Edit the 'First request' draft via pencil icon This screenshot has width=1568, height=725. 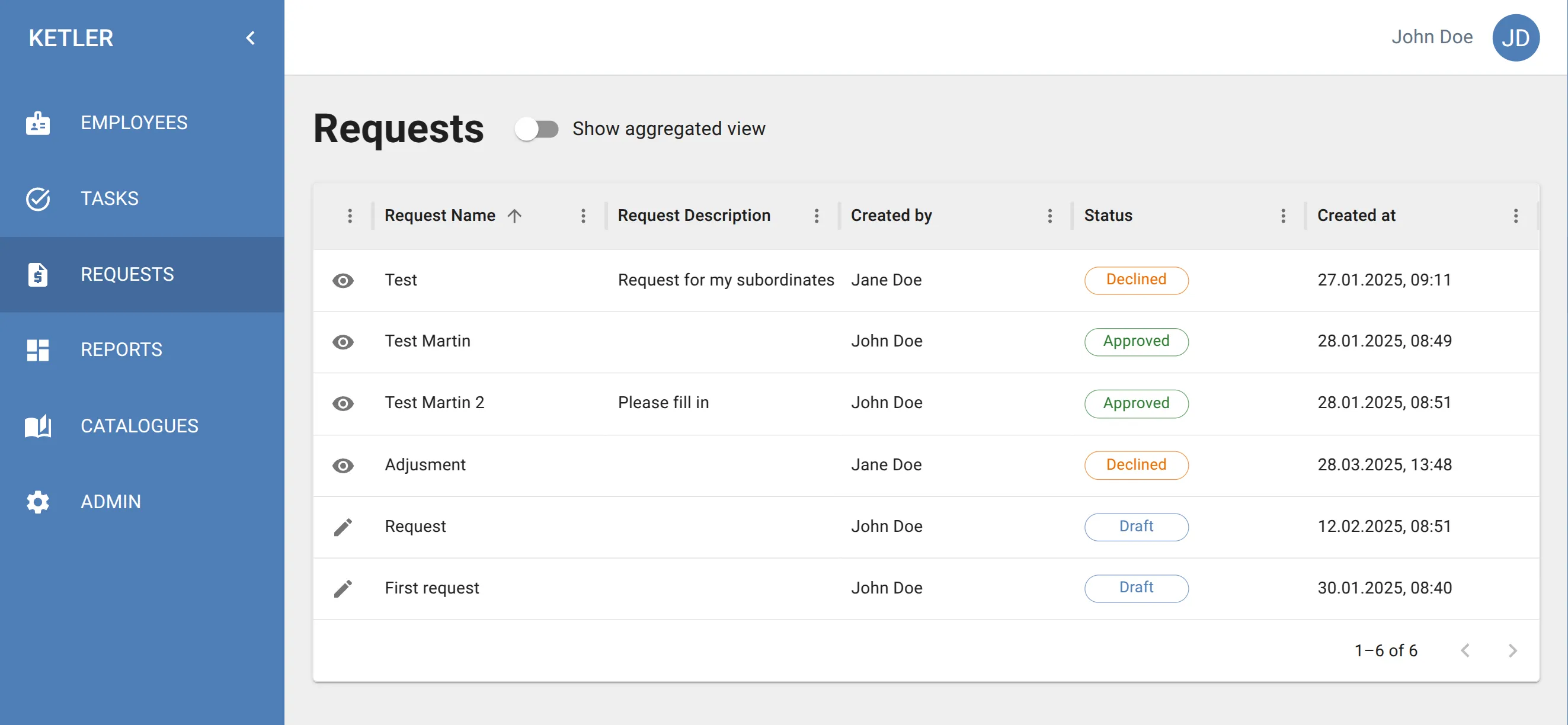343,588
